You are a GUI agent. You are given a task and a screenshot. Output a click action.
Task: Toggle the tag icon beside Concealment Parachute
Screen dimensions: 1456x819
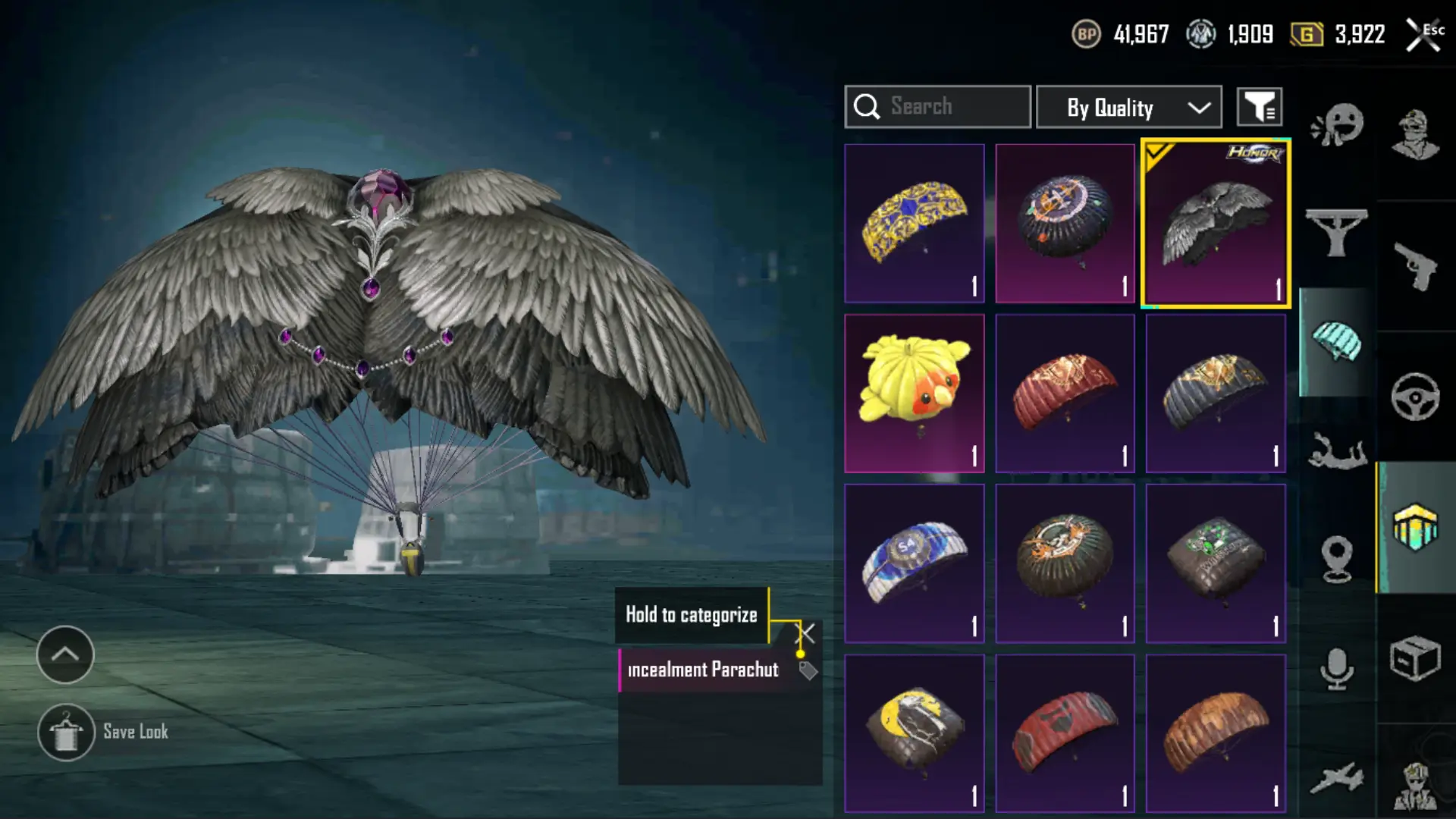coord(808,670)
